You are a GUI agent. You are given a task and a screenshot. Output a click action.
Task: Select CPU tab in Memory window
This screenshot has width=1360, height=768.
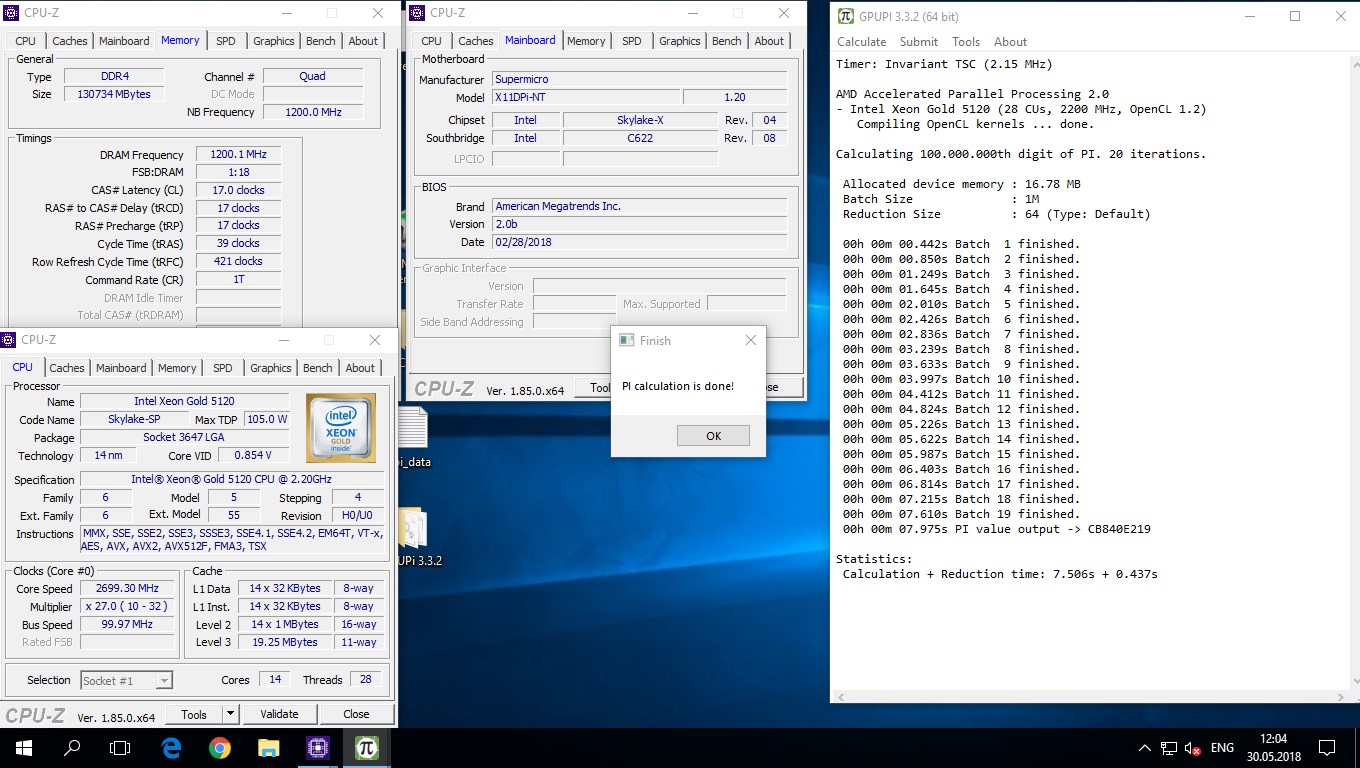(26, 41)
